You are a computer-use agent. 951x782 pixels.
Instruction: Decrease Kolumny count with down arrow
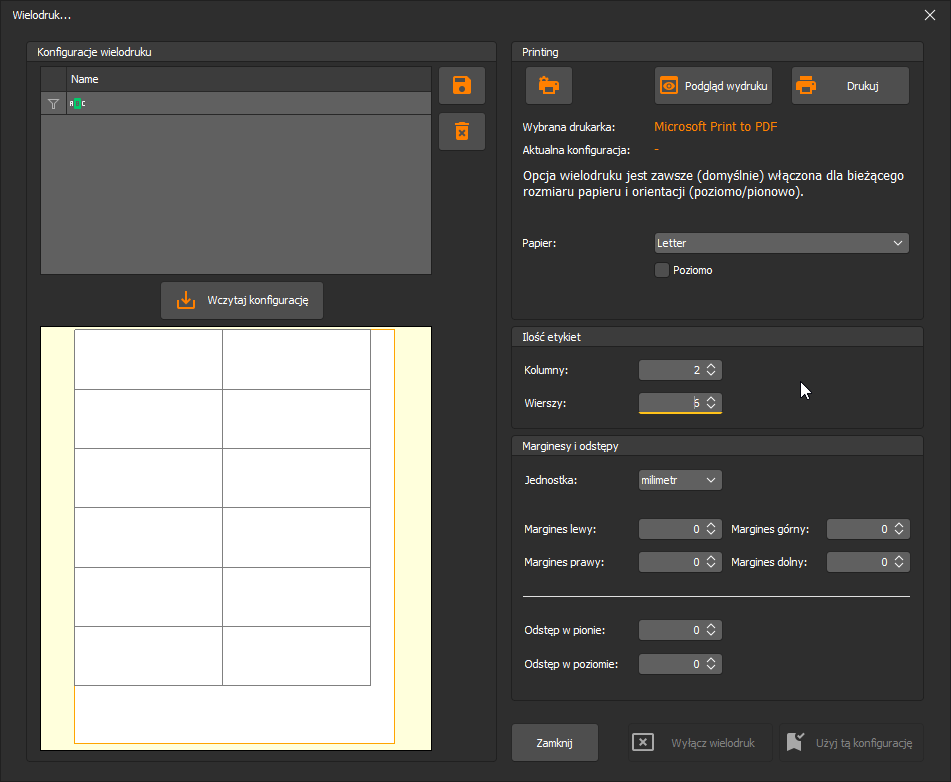point(711,374)
